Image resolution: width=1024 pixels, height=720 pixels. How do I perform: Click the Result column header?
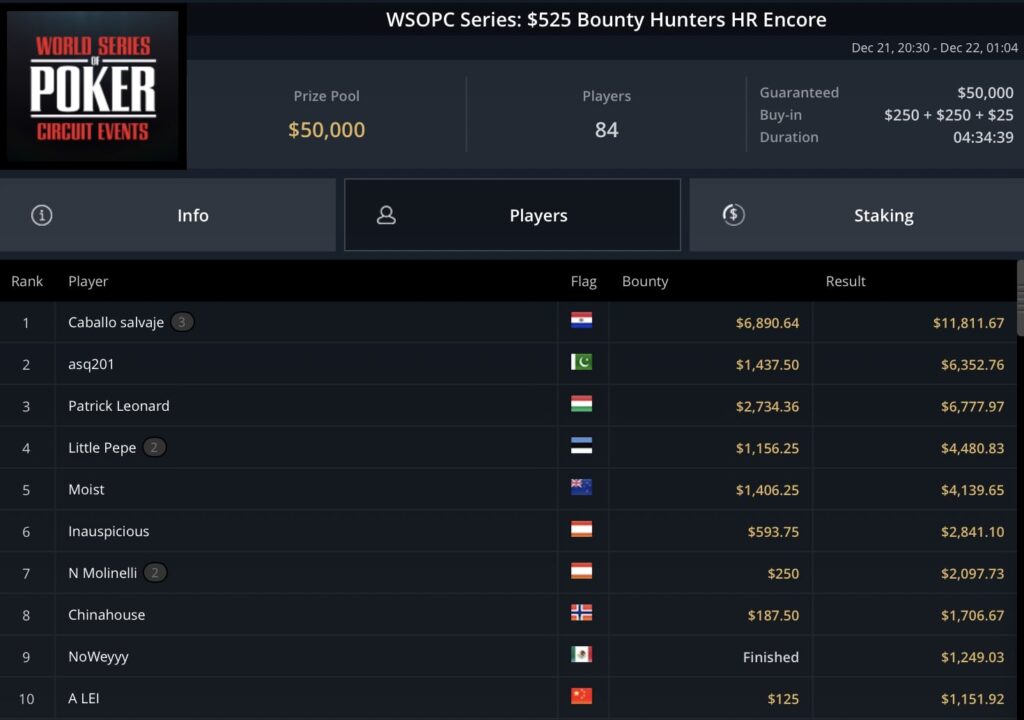pyautogui.click(x=845, y=281)
